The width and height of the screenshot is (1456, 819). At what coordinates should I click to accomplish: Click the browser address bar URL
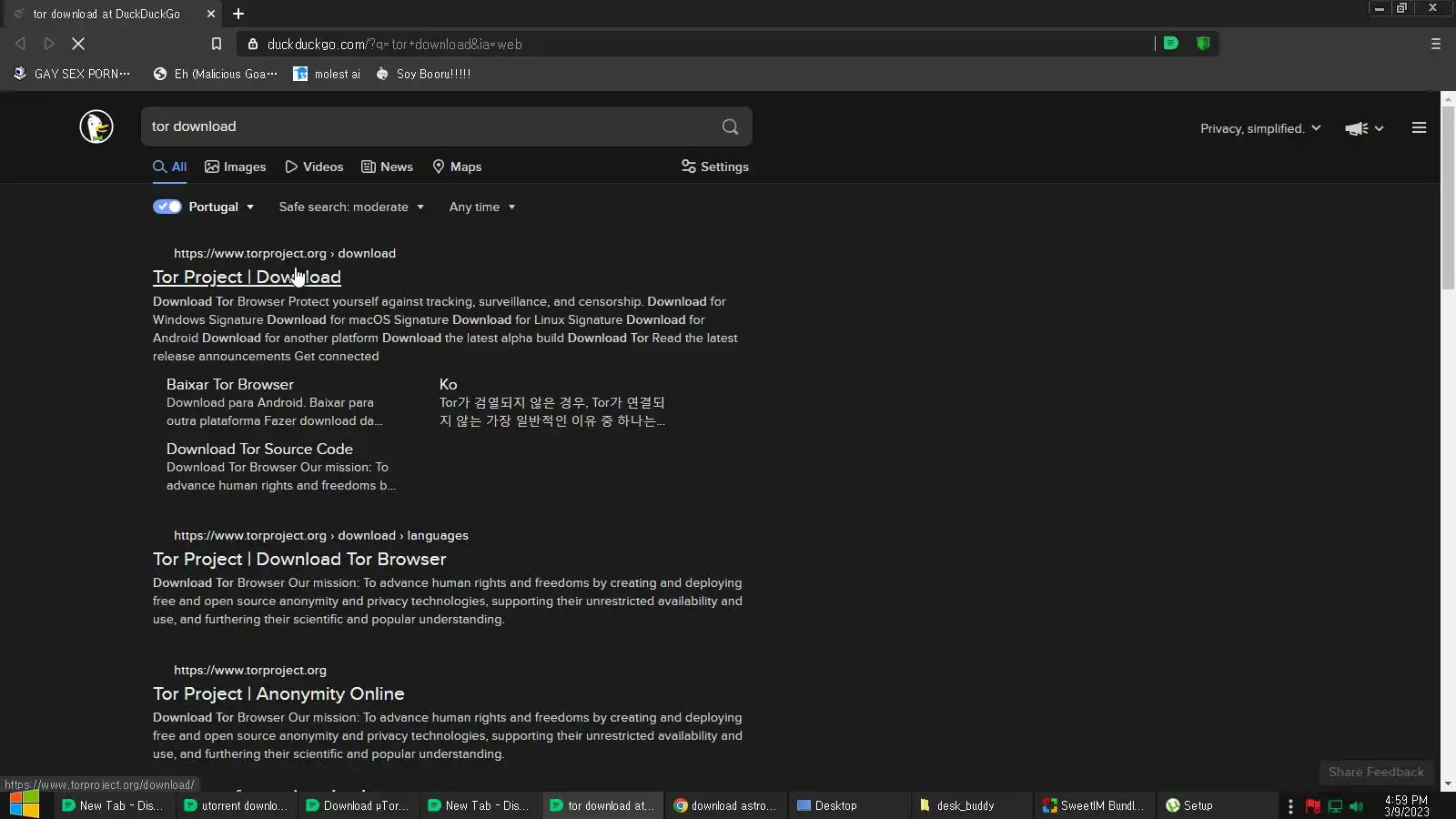click(395, 44)
